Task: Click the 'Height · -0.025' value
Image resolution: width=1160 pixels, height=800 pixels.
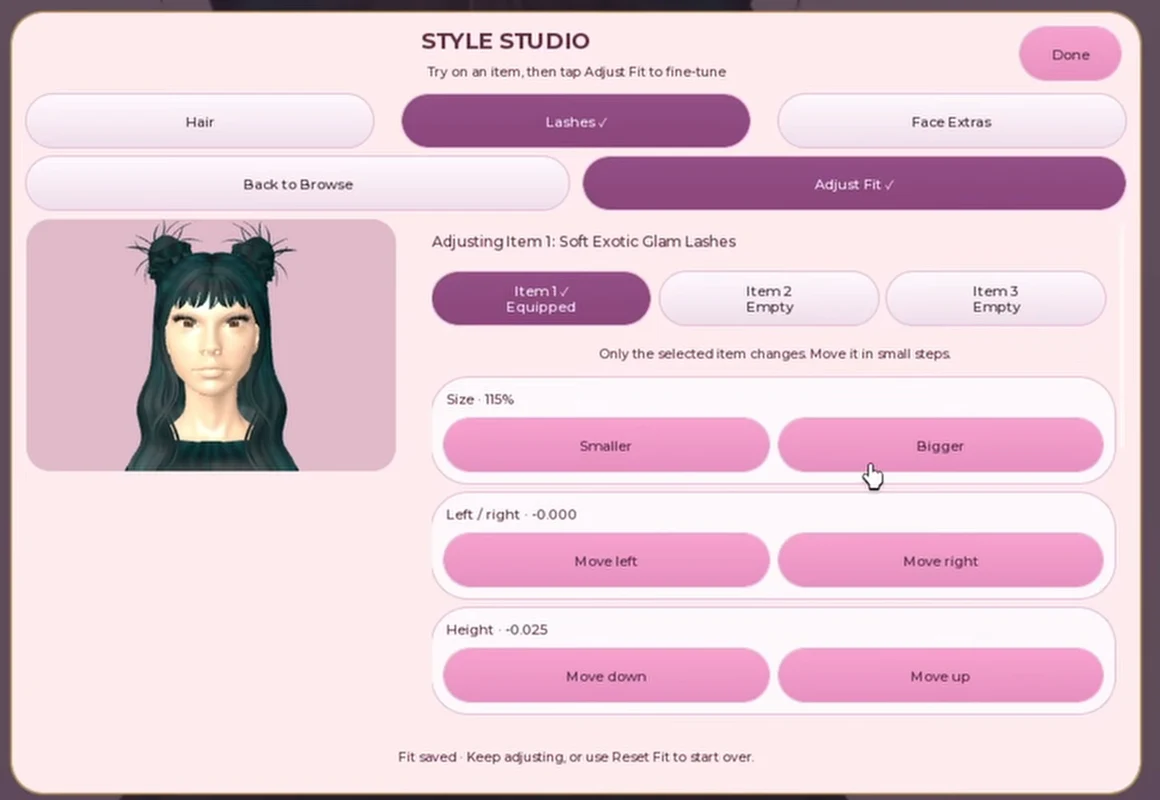Action: pyautogui.click(x=496, y=630)
